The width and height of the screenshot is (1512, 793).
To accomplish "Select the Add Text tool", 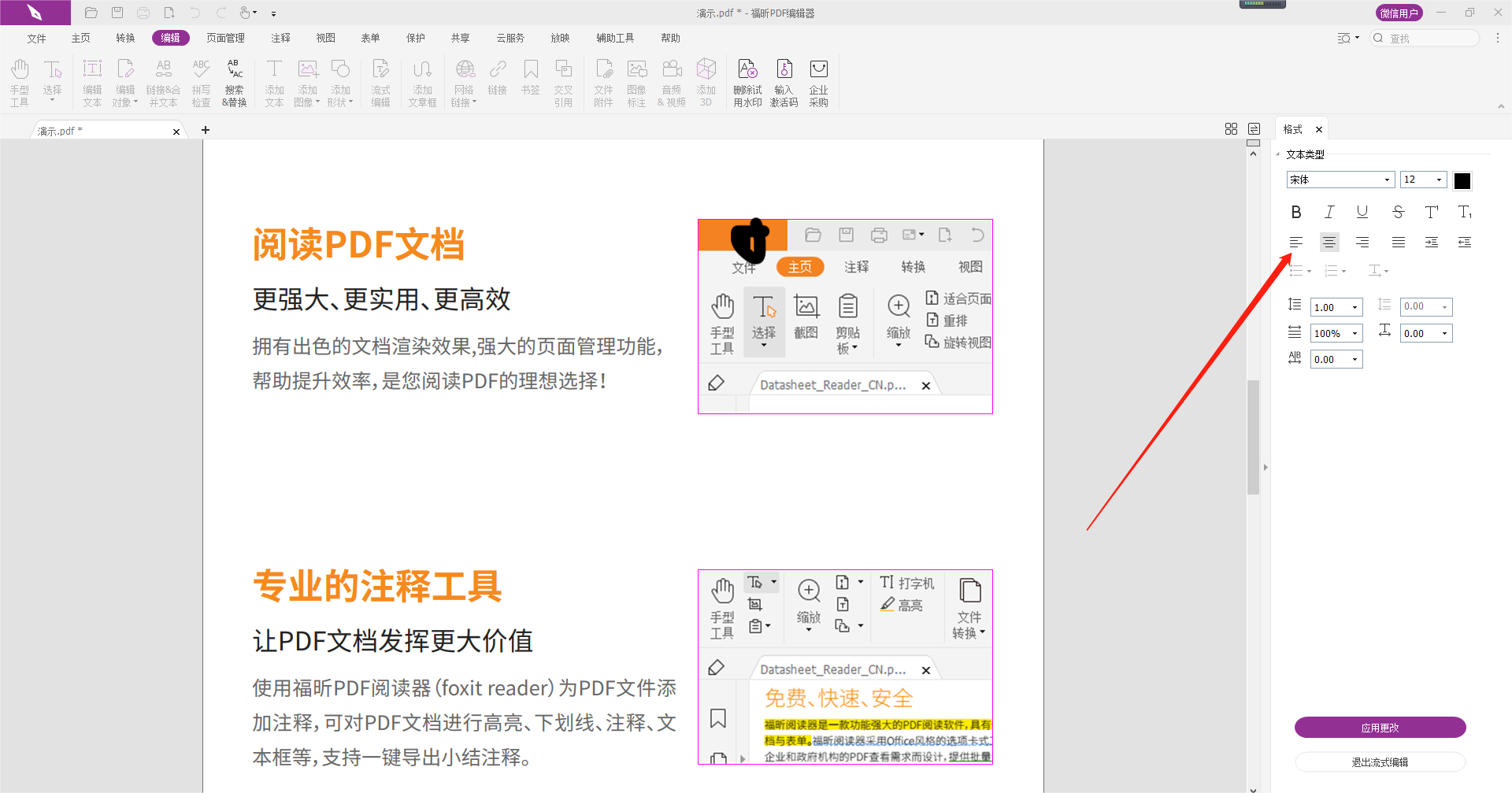I will tap(274, 83).
